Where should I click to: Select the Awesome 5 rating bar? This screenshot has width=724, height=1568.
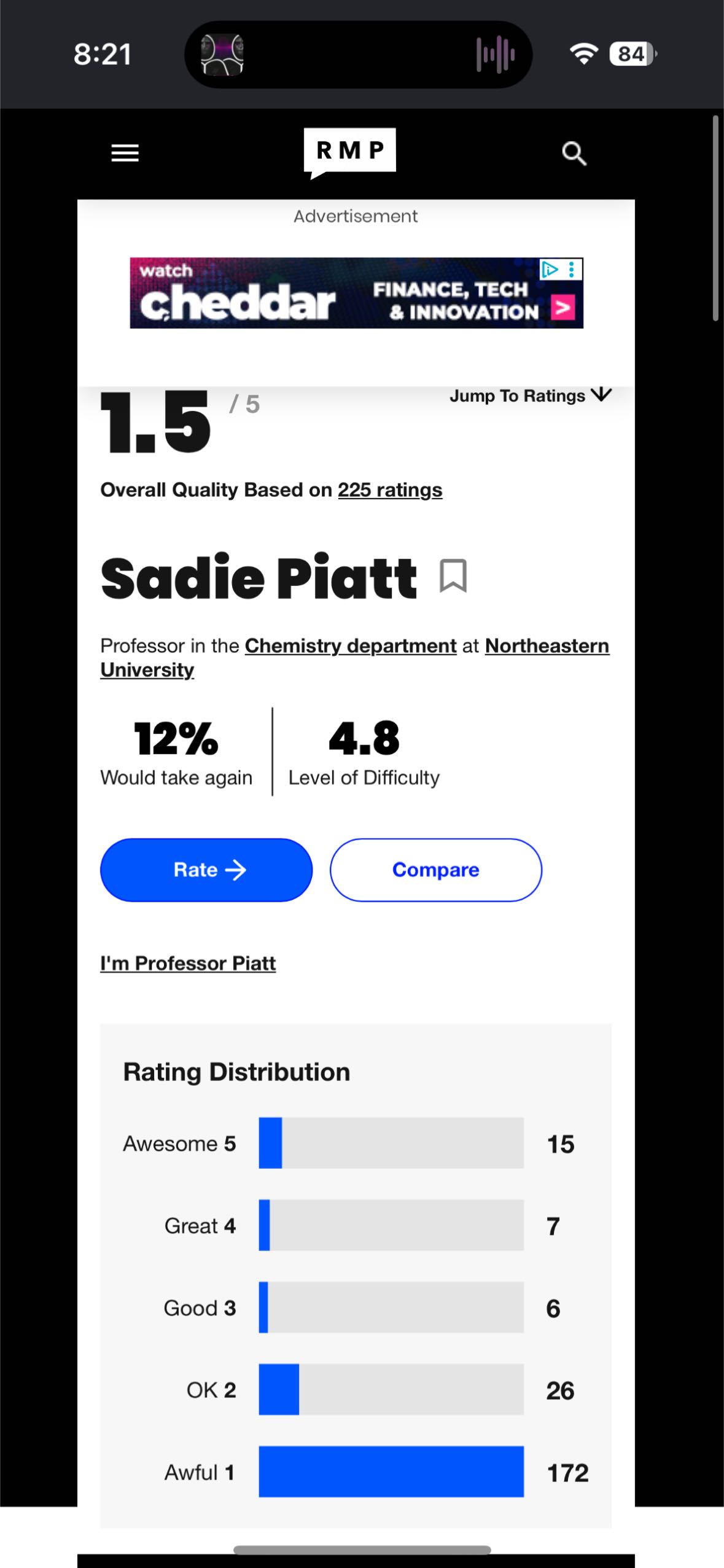(391, 1143)
